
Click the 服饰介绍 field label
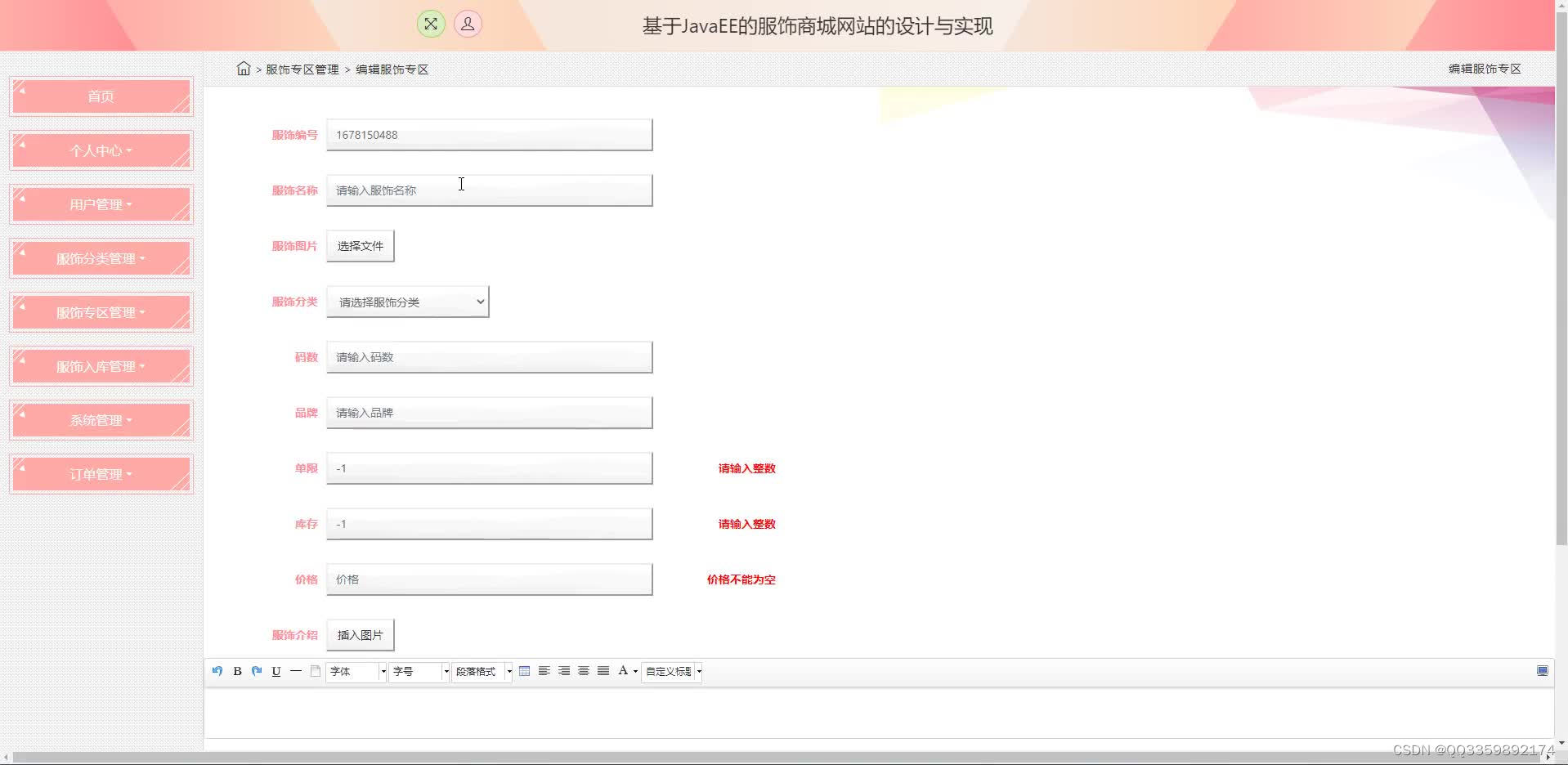(x=294, y=635)
